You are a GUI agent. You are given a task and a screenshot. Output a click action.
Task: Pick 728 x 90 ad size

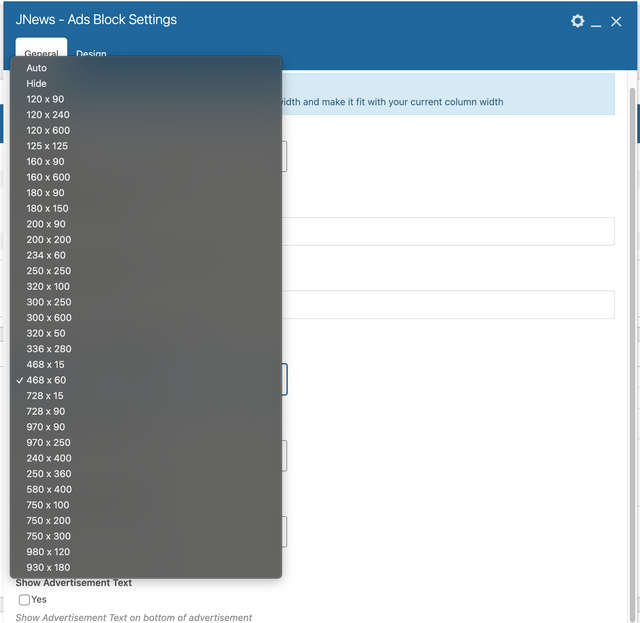pos(146,411)
